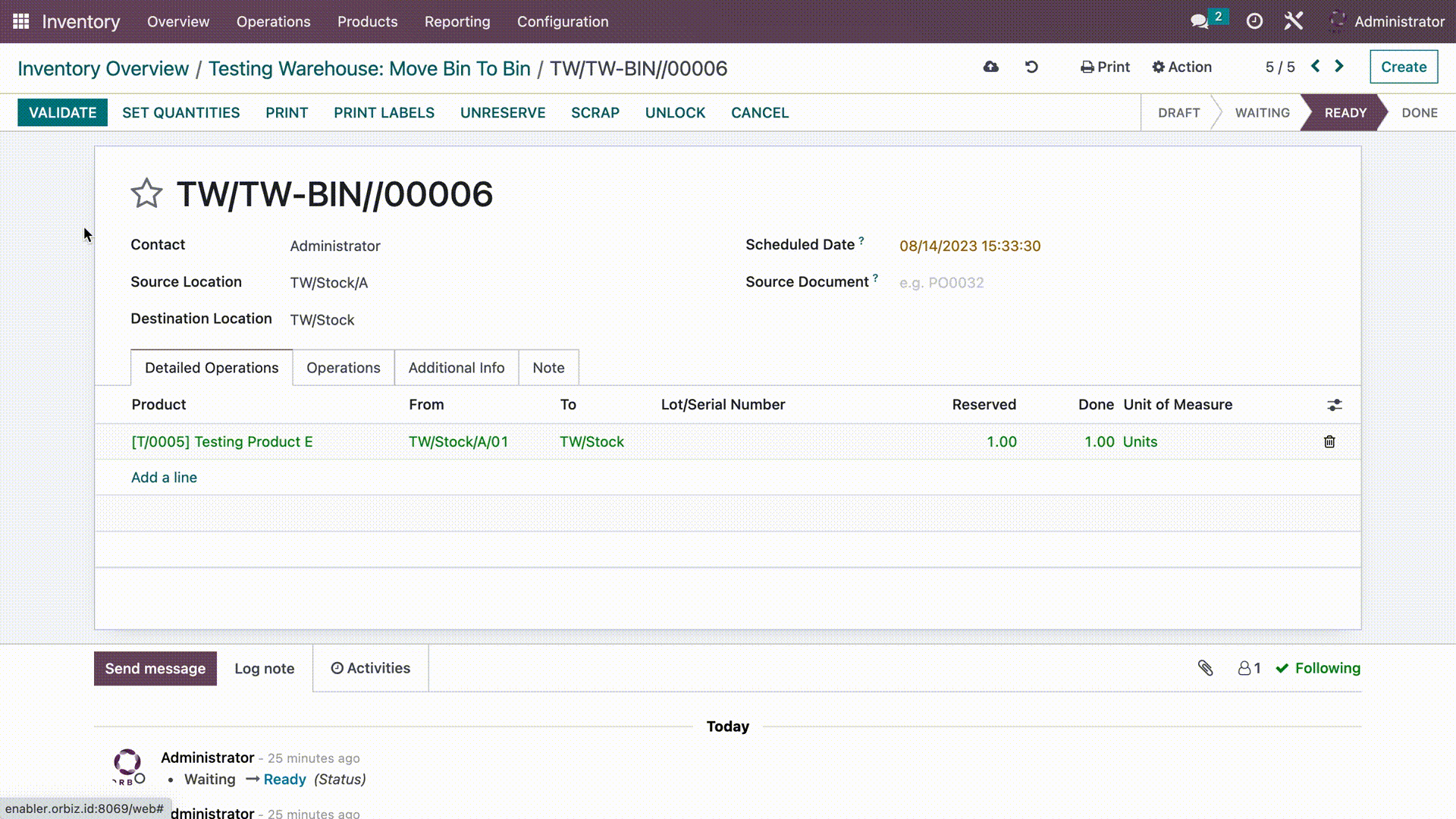The image size is (1456, 819).
Task: Click the Validate button to confirm transfer
Action: point(62,112)
